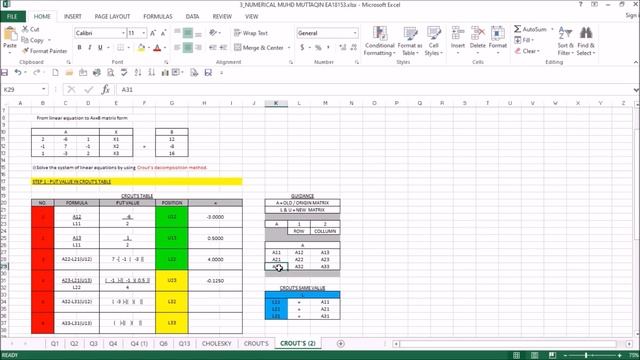Click the Insert cells button

pos(458,41)
